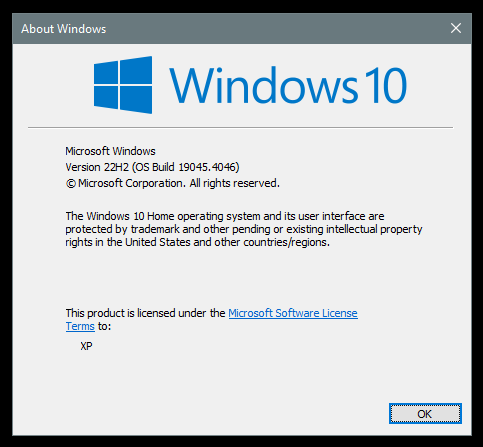Click the licensed user name 'XP'

tap(86, 346)
